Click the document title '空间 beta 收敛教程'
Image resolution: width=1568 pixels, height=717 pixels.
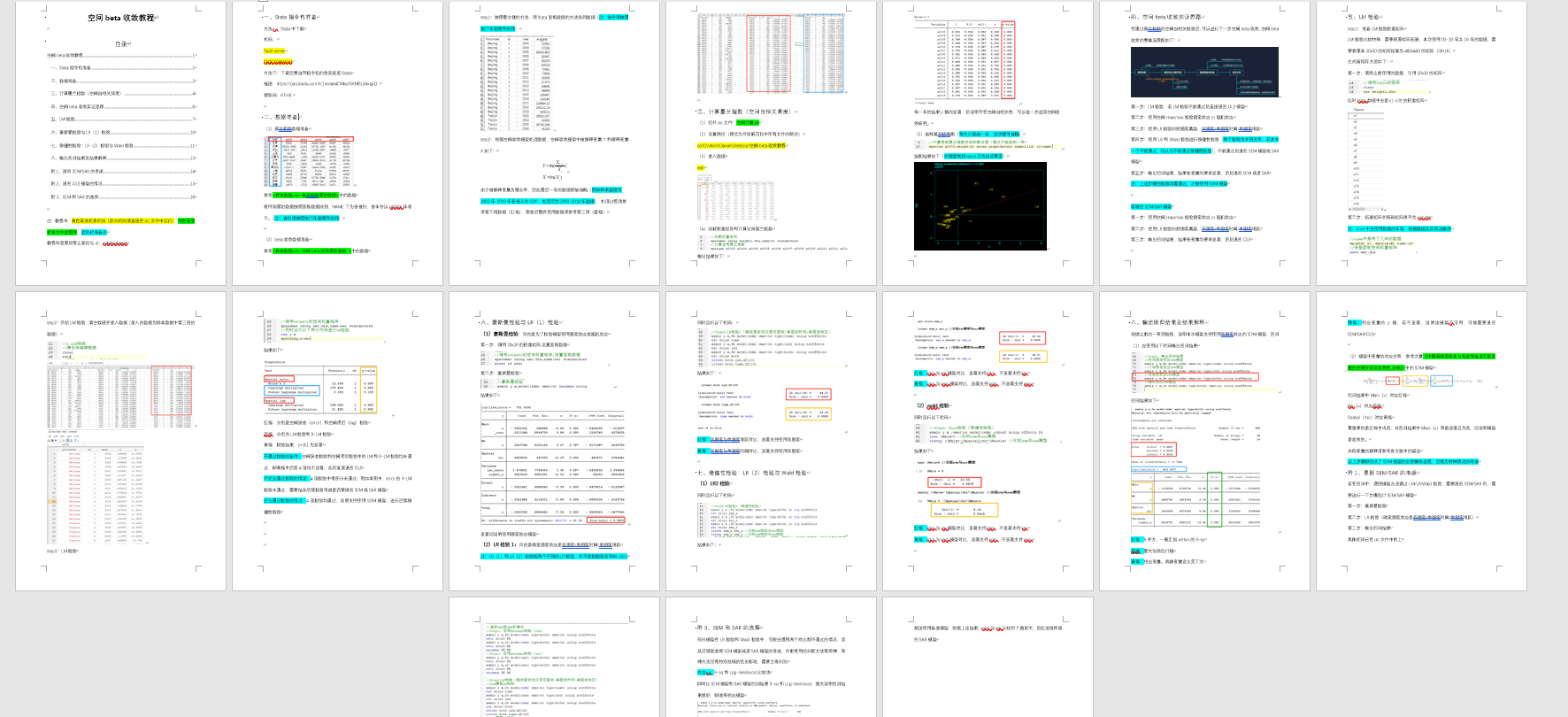(121, 18)
